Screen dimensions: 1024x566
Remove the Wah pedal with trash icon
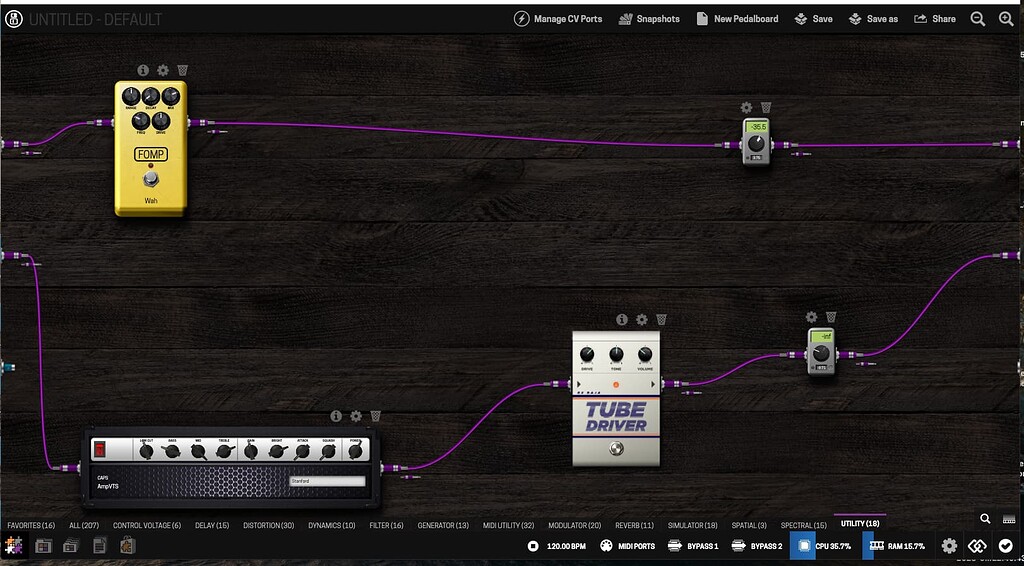coord(182,70)
